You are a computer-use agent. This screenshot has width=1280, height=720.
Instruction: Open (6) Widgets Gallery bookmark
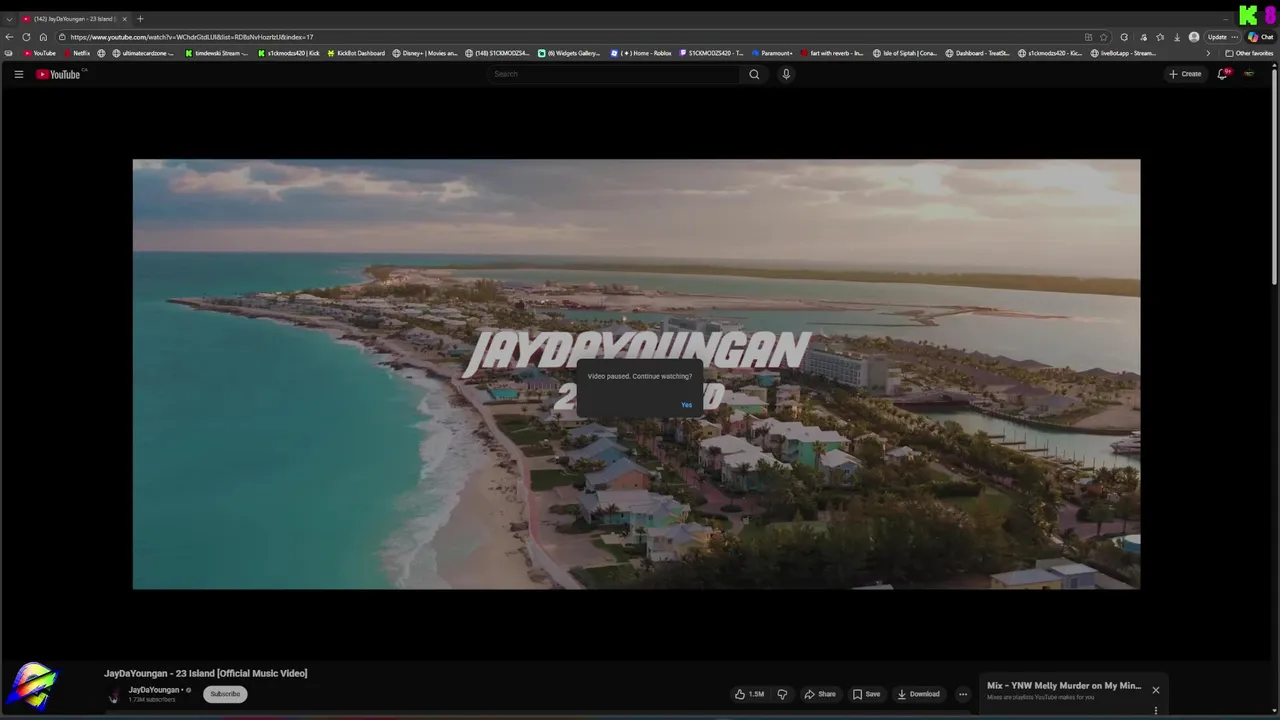pos(569,53)
